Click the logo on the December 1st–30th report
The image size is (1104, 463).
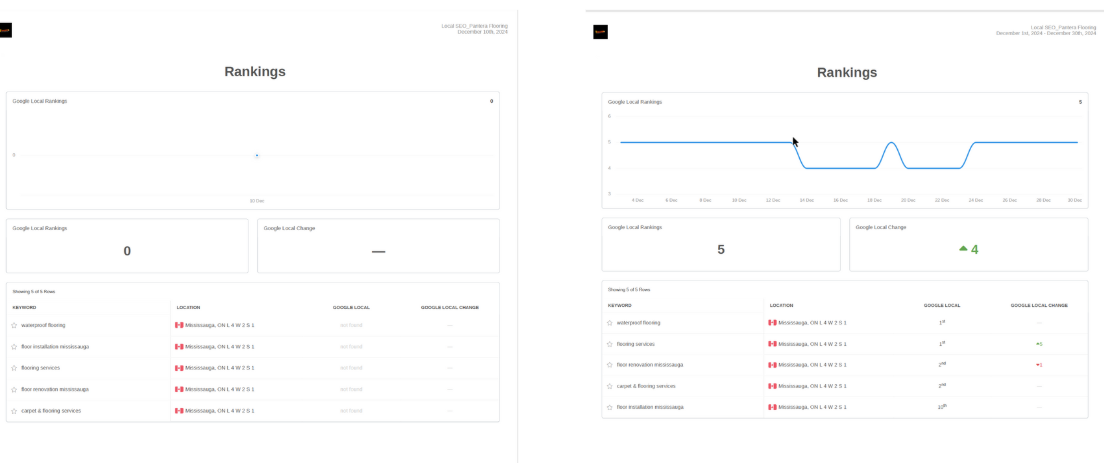point(600,32)
